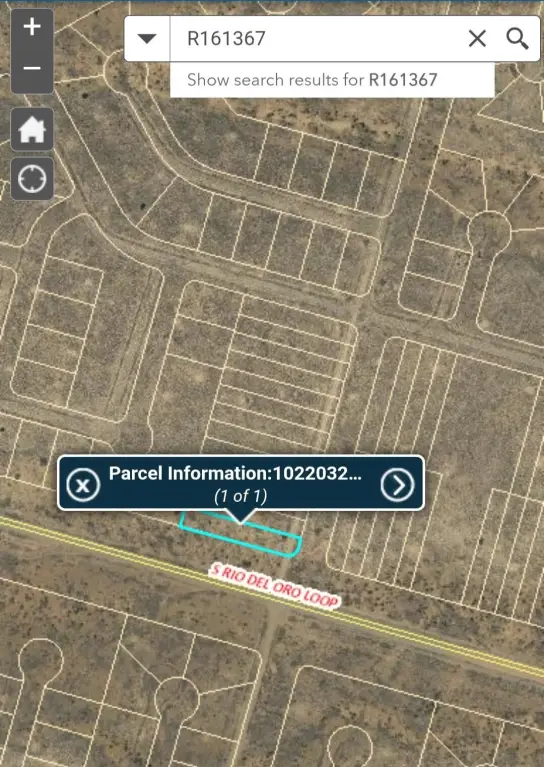Clear the search text with X
Viewport: 544px width, 767px height.
[x=477, y=38]
